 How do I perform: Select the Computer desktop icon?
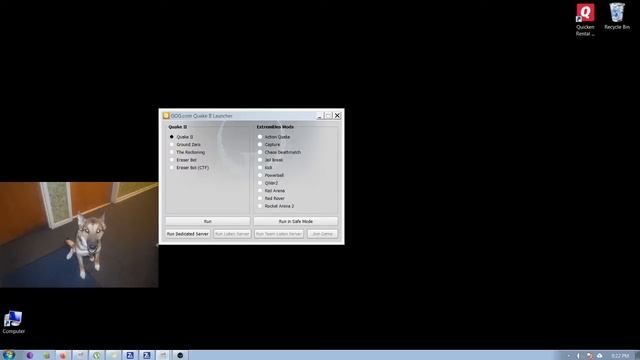click(x=13, y=322)
